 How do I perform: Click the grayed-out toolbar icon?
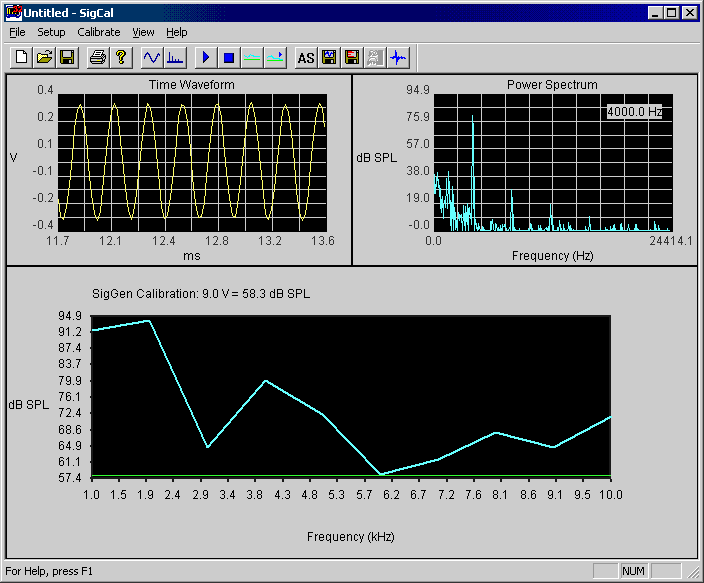374,57
